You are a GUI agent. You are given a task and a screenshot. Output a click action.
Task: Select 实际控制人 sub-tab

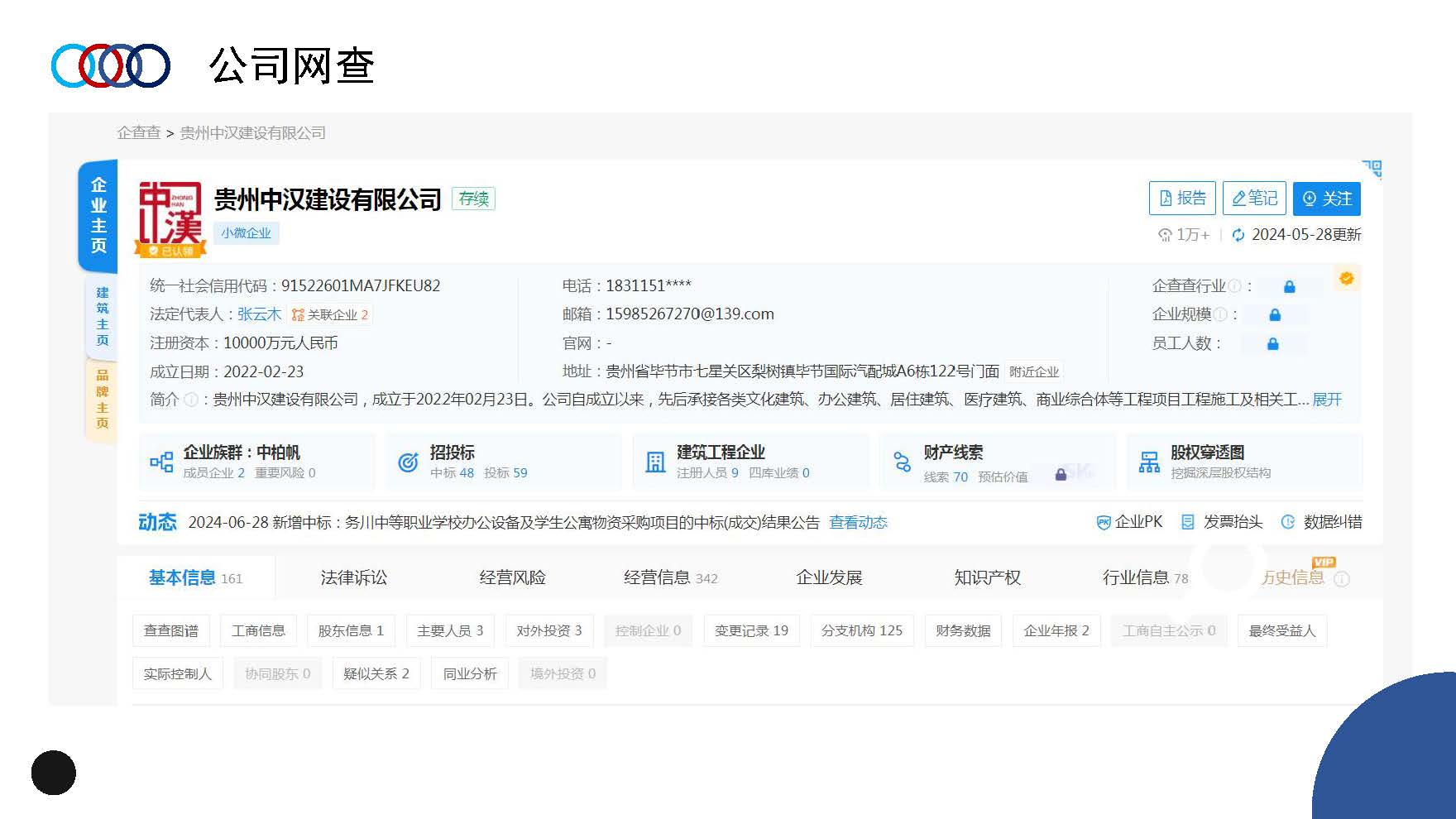point(177,673)
